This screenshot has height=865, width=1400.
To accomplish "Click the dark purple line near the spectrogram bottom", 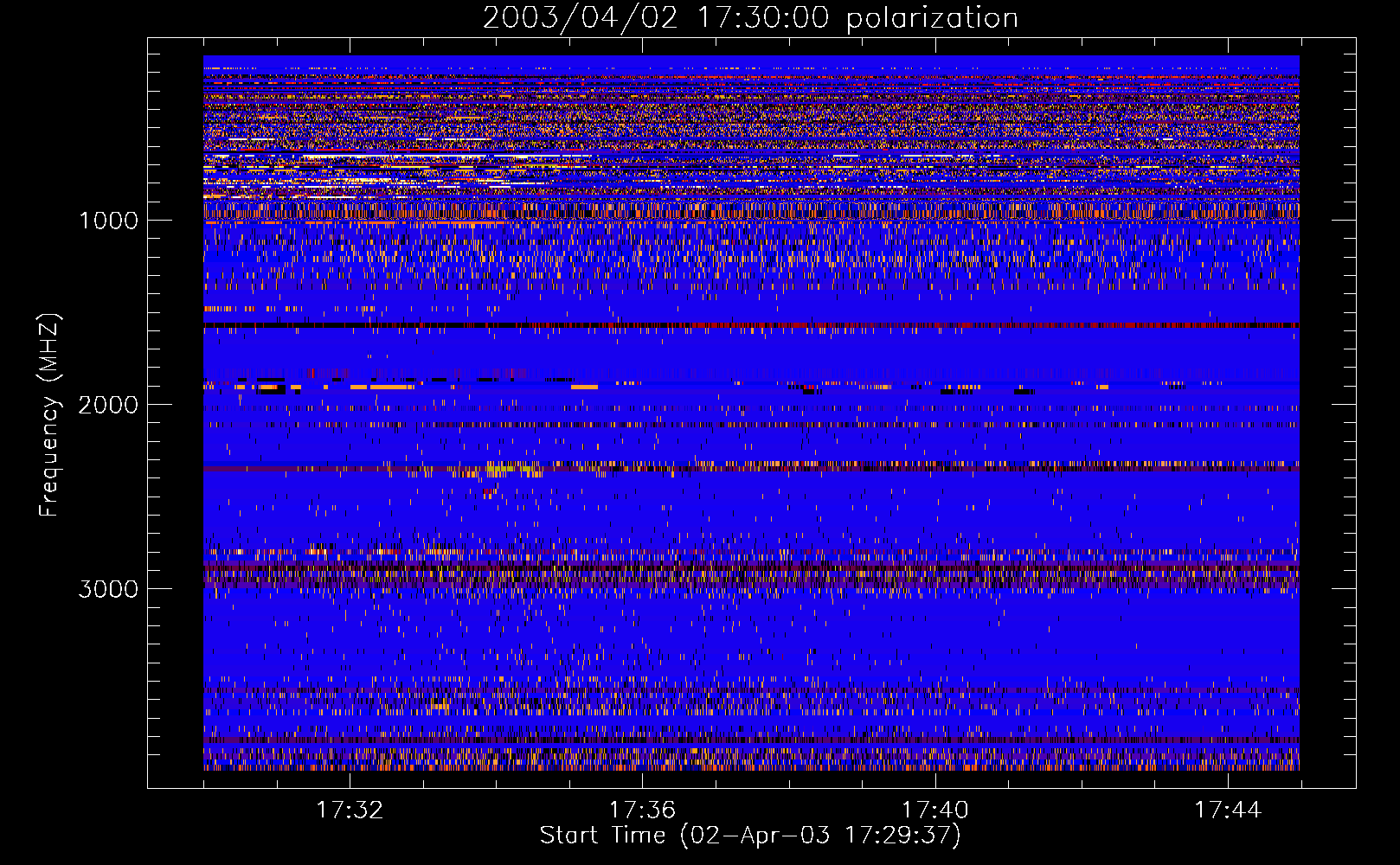I will [x=749, y=740].
